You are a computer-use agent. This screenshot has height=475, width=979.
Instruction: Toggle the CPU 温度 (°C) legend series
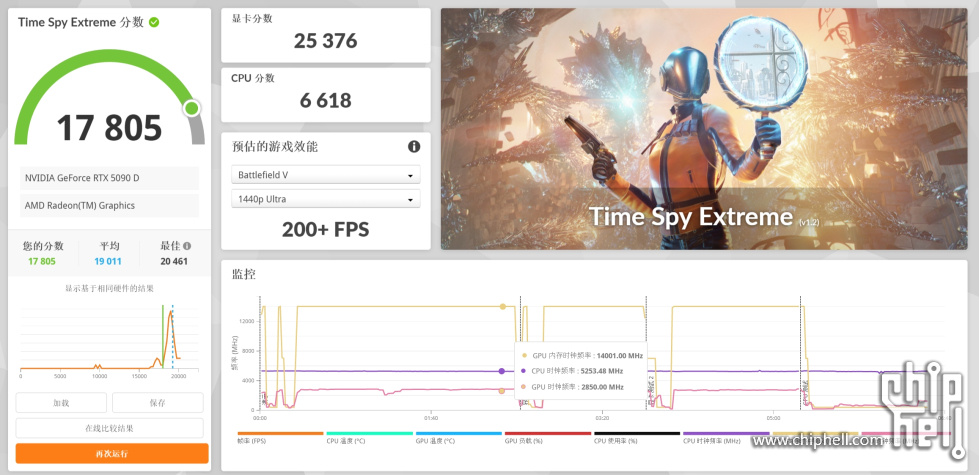pyautogui.click(x=370, y=437)
